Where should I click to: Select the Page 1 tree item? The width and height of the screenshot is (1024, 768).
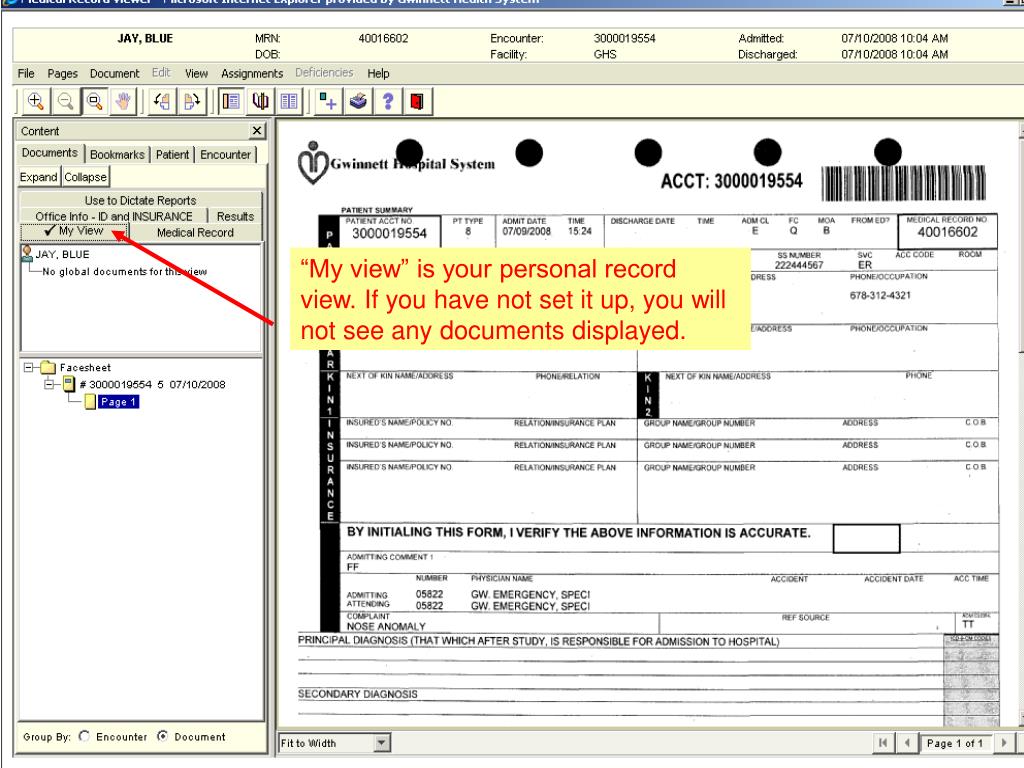(x=118, y=402)
